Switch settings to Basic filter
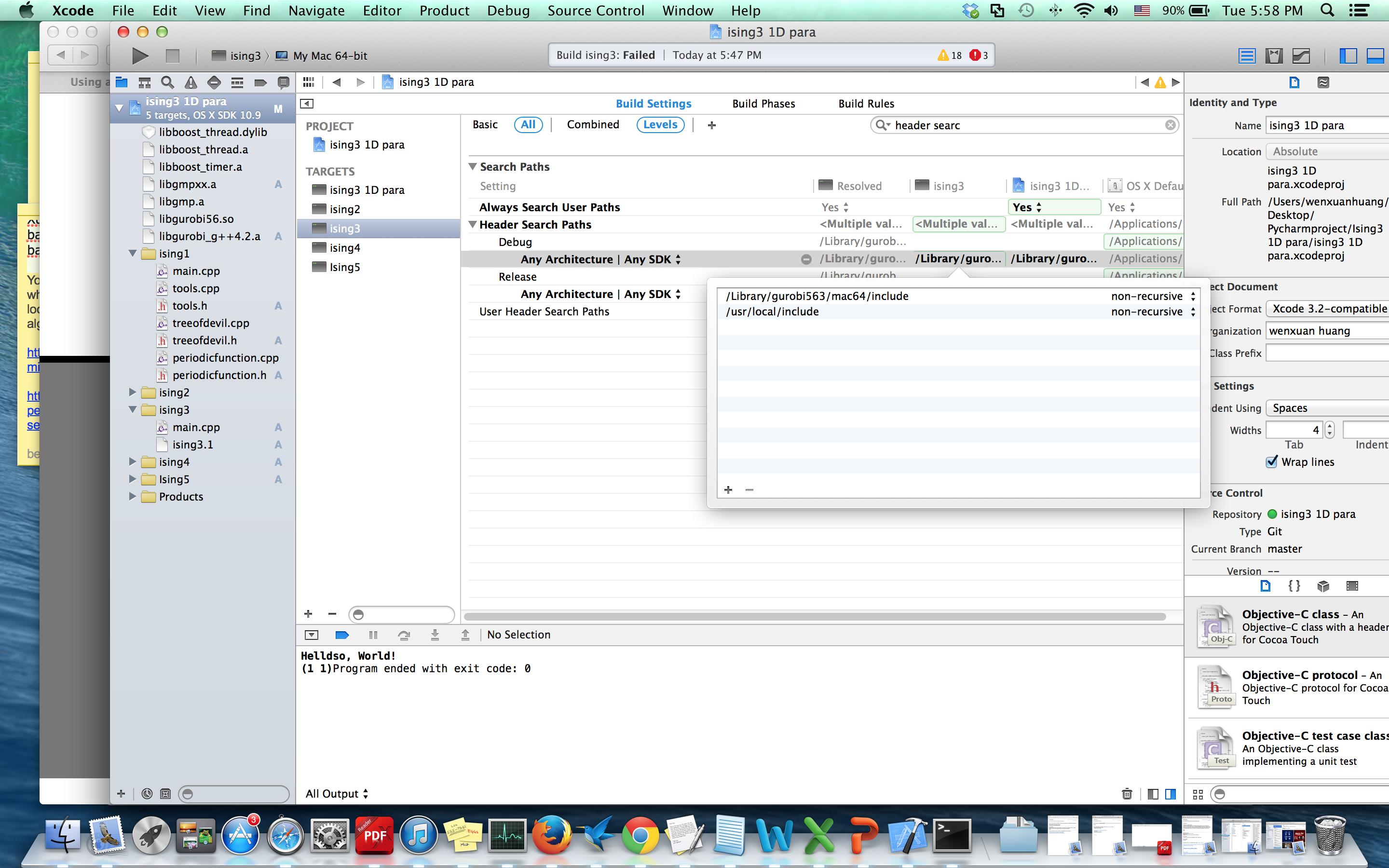 coord(485,124)
